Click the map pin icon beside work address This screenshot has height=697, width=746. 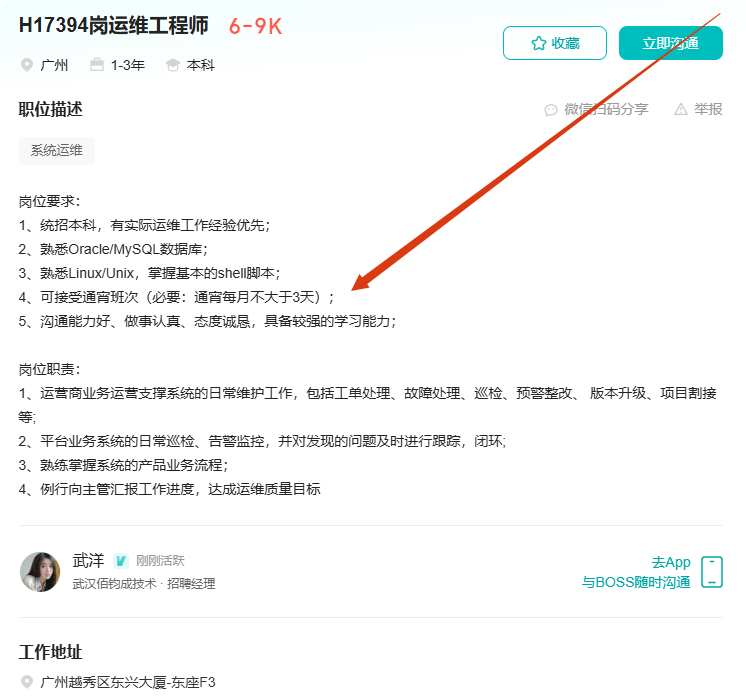click(x=27, y=682)
